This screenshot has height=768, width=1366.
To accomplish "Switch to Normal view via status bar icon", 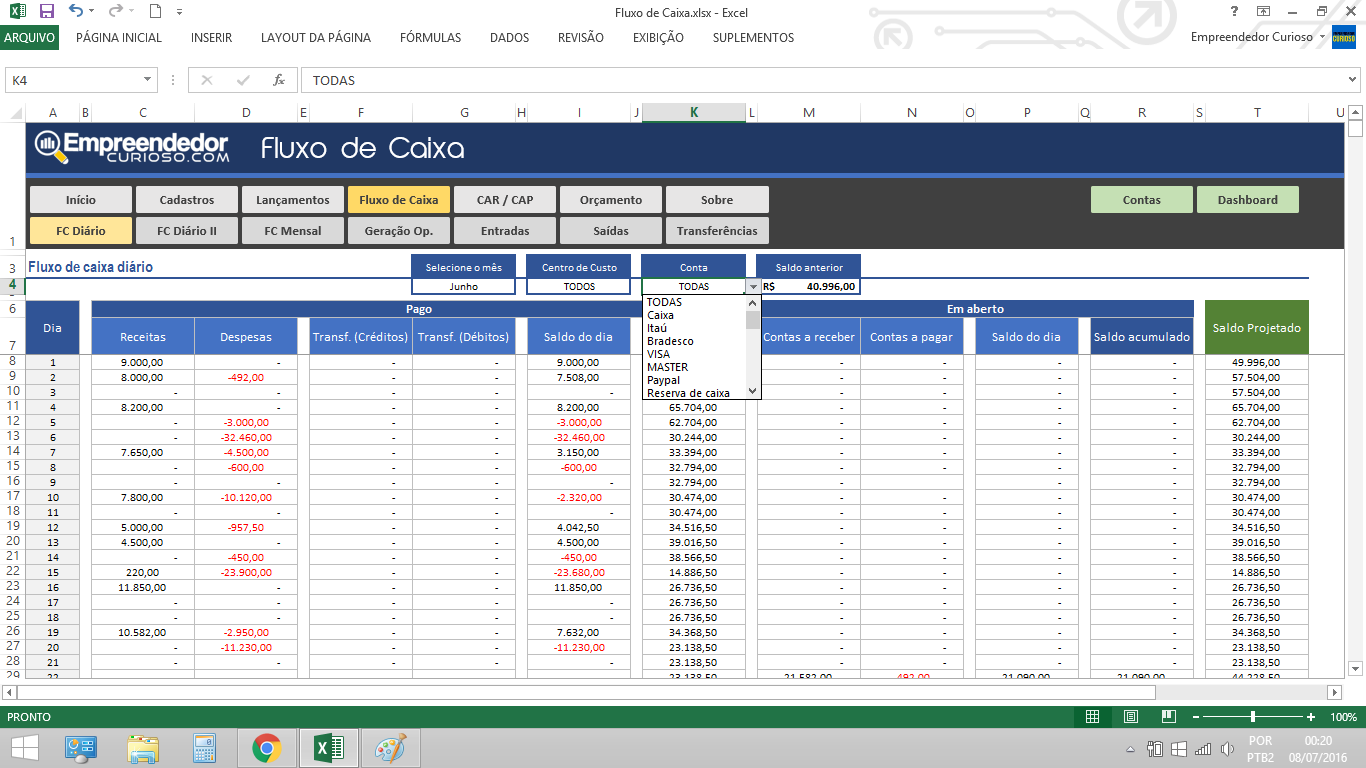I will click(1093, 716).
